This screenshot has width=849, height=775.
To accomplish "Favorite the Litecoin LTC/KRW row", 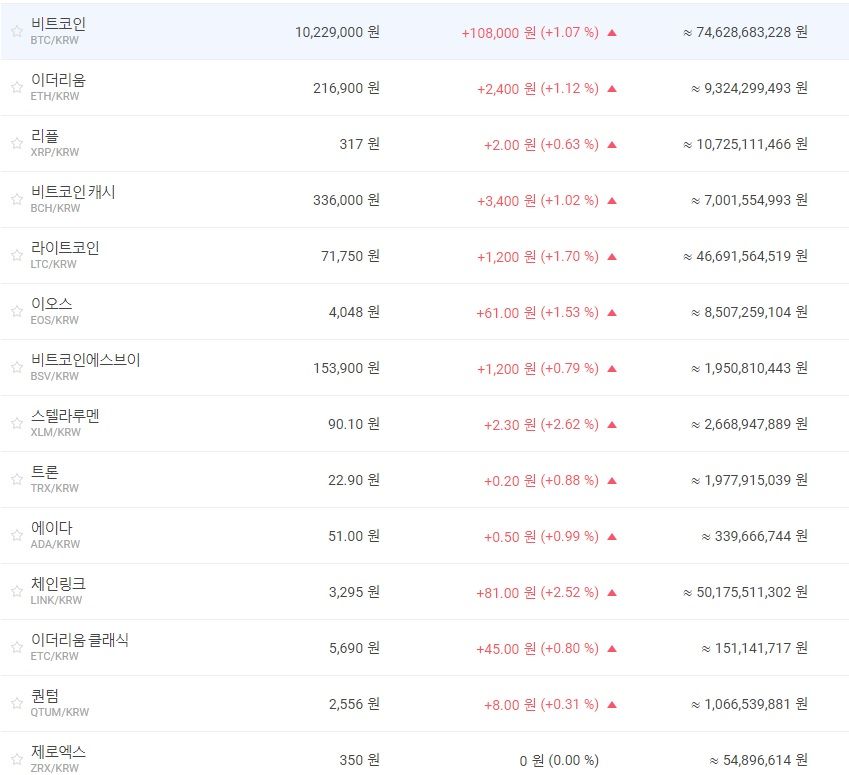I will (16, 255).
